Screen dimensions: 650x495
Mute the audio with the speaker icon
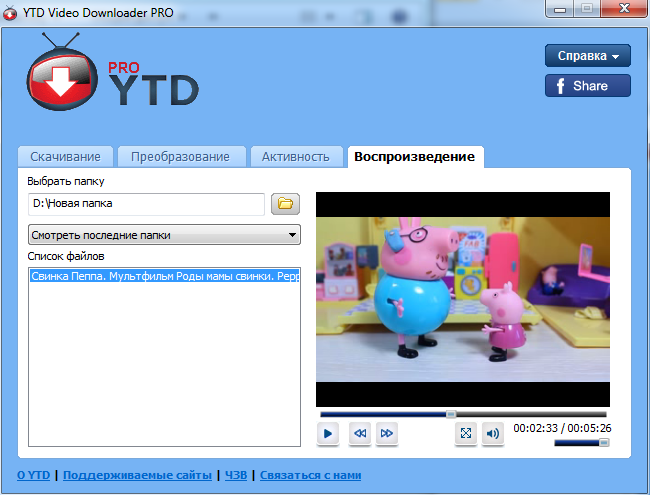(492, 433)
